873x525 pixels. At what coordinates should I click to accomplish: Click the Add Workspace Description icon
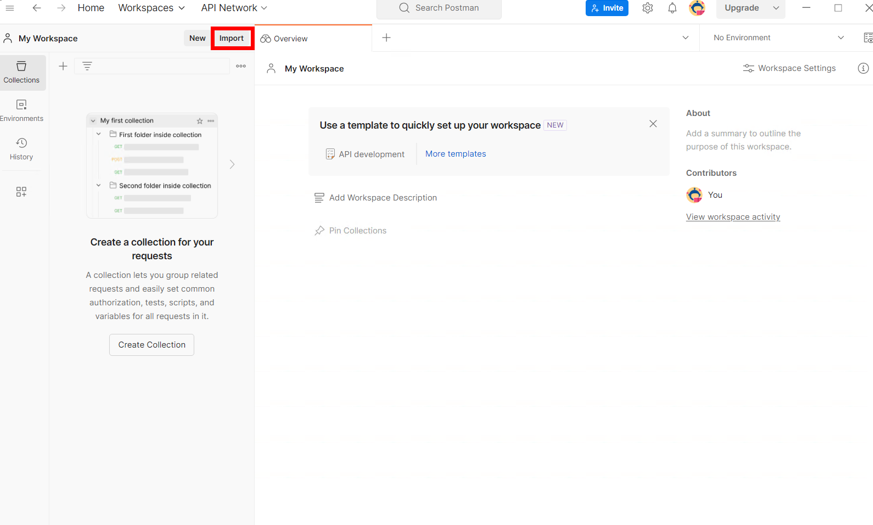[319, 198]
